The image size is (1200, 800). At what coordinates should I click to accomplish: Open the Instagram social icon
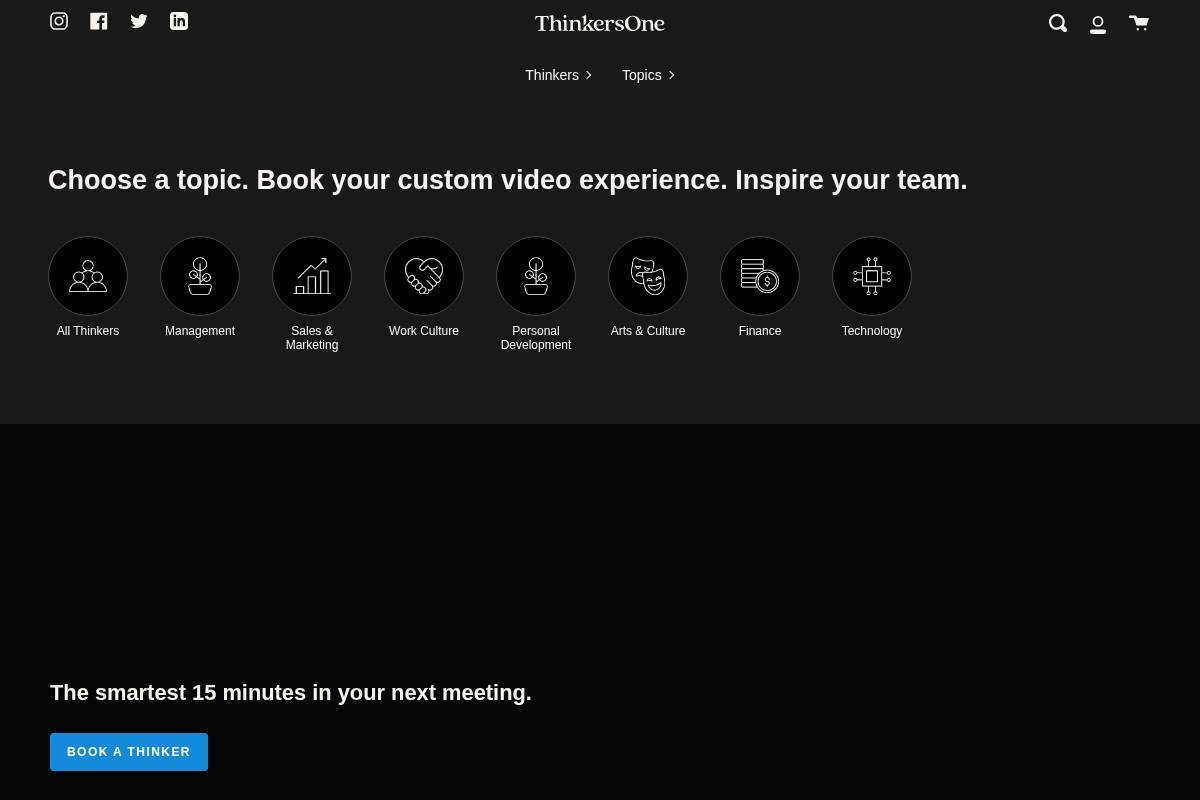pos(59,21)
